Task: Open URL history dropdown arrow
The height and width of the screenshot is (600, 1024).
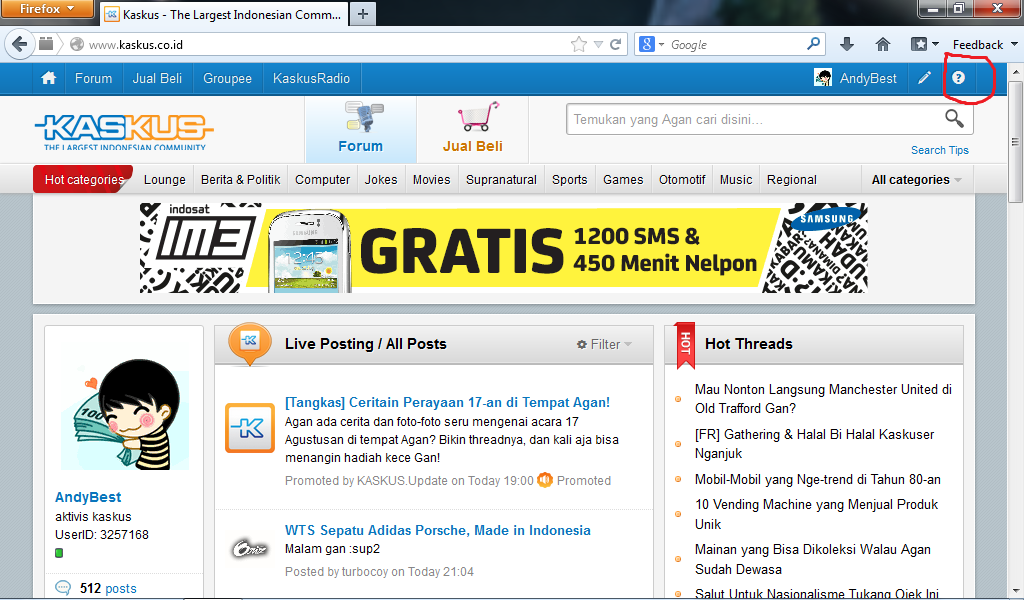Action: [x=598, y=44]
